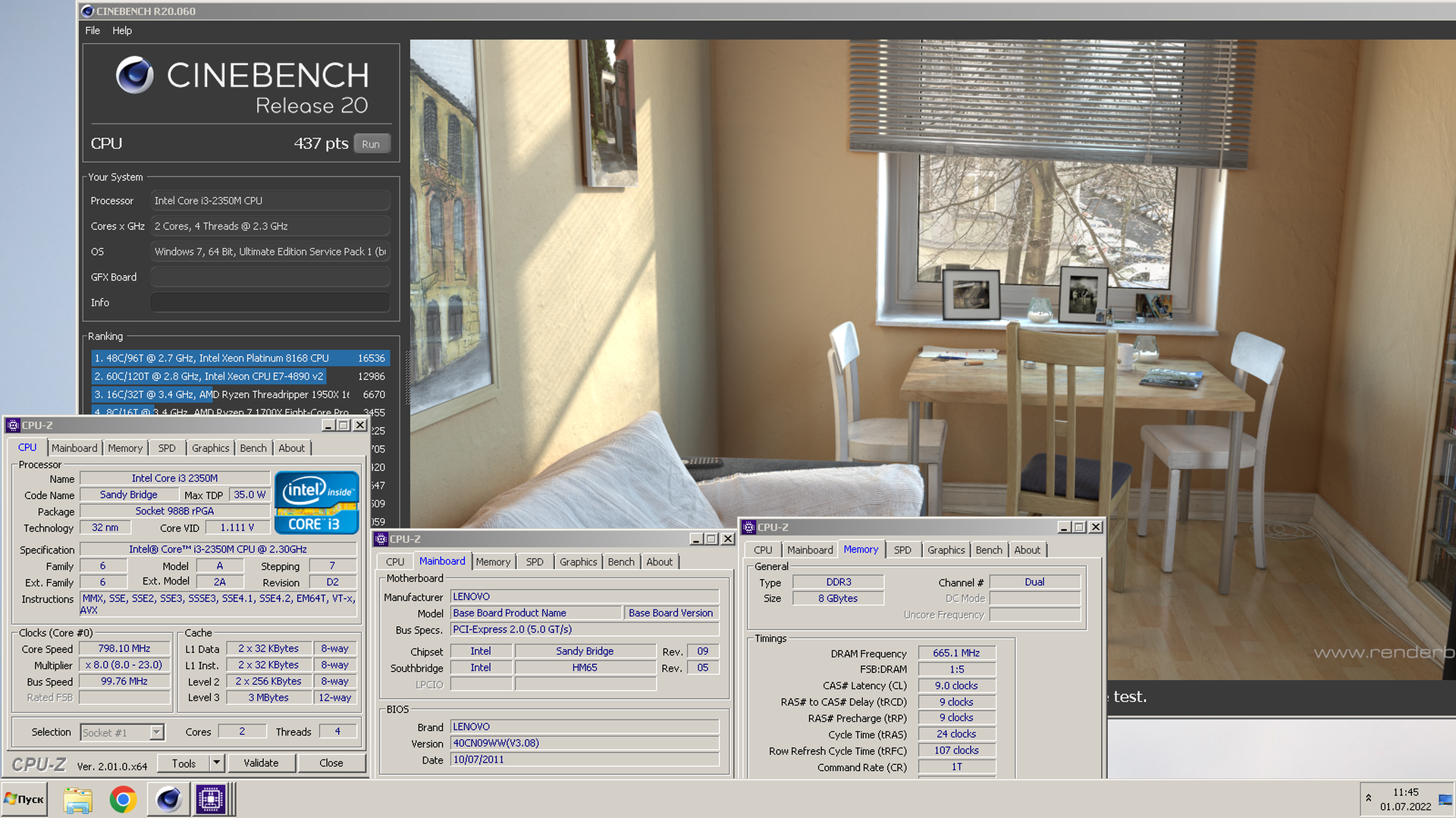
Task: Close the CPU-Z Mainboard window
Action: (x=727, y=539)
